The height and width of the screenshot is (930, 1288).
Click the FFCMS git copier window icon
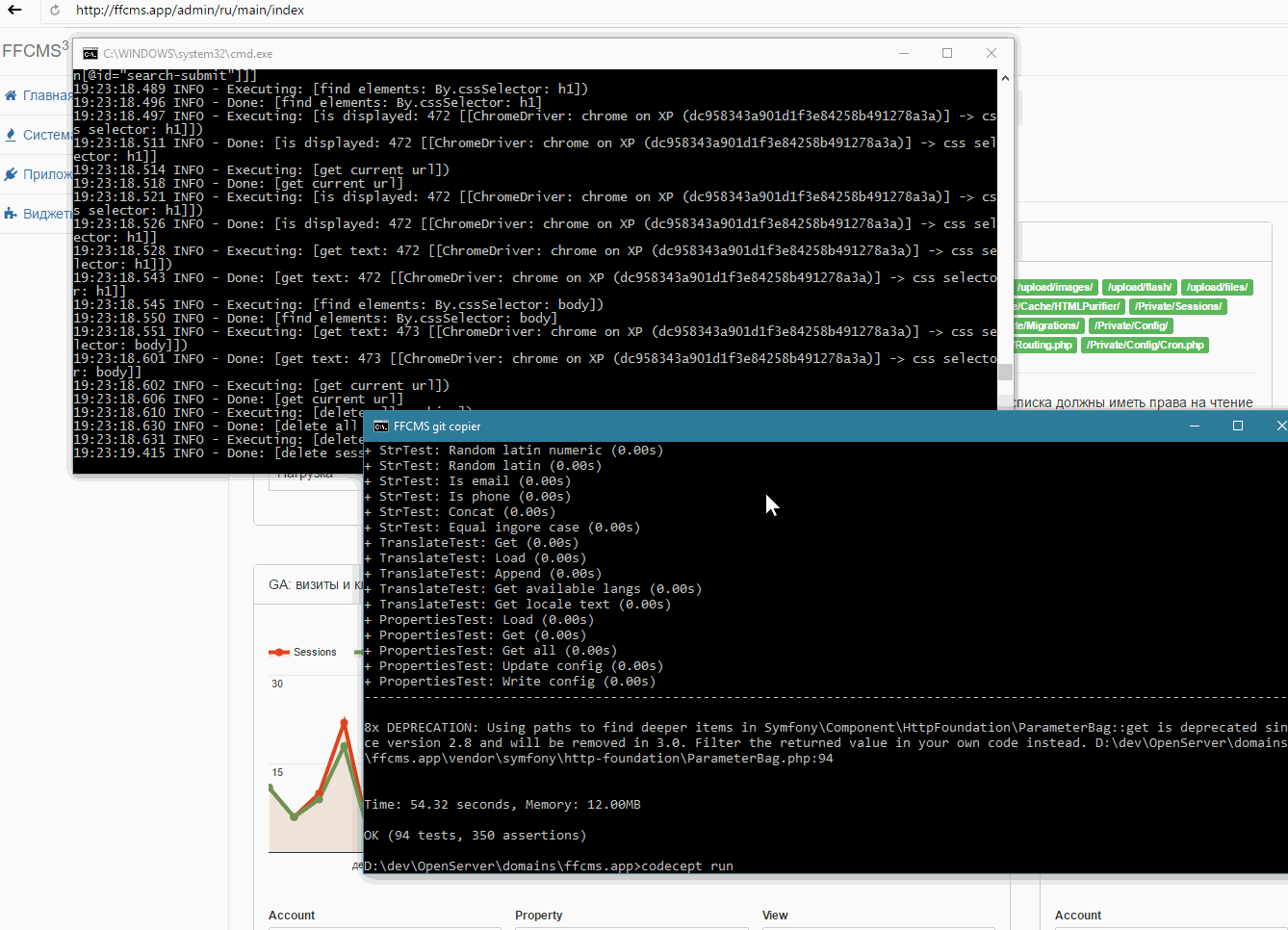(381, 426)
